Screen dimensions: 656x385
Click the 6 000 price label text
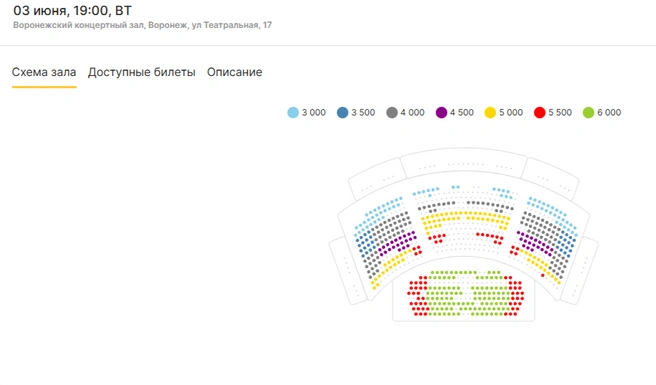609,113
